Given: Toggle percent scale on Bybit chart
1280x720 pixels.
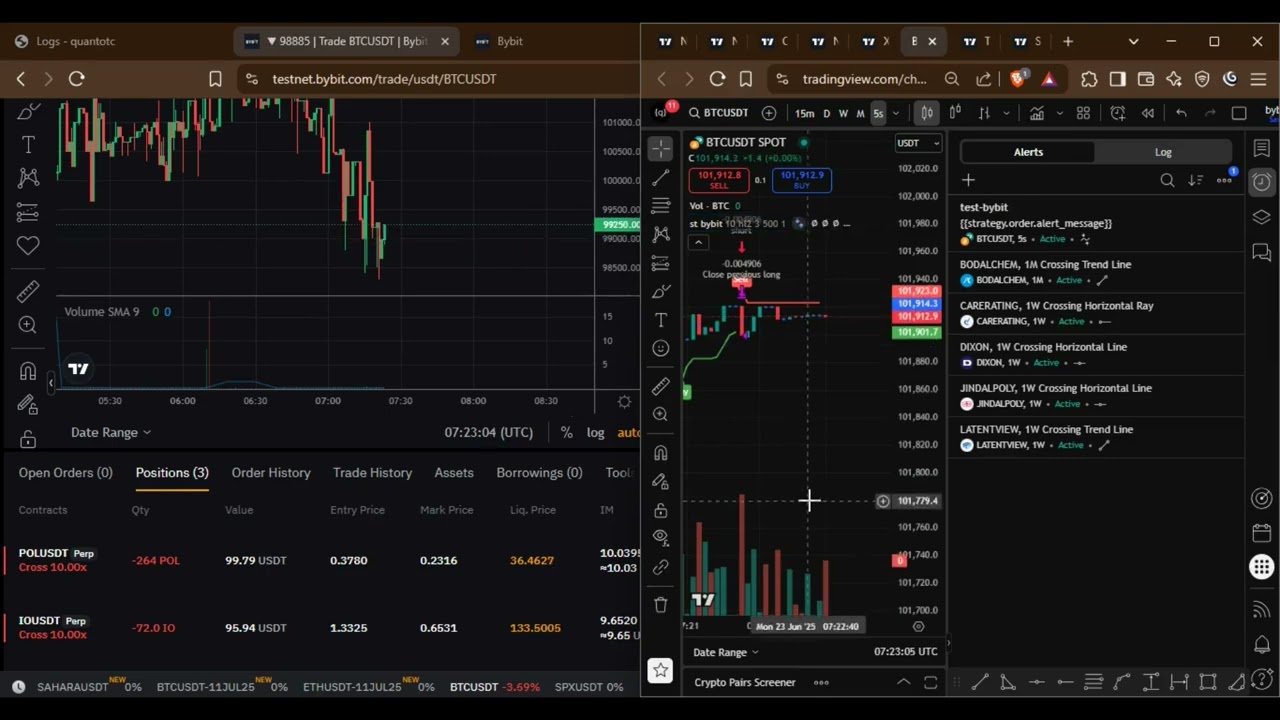Looking at the screenshot, I should pyautogui.click(x=567, y=432).
